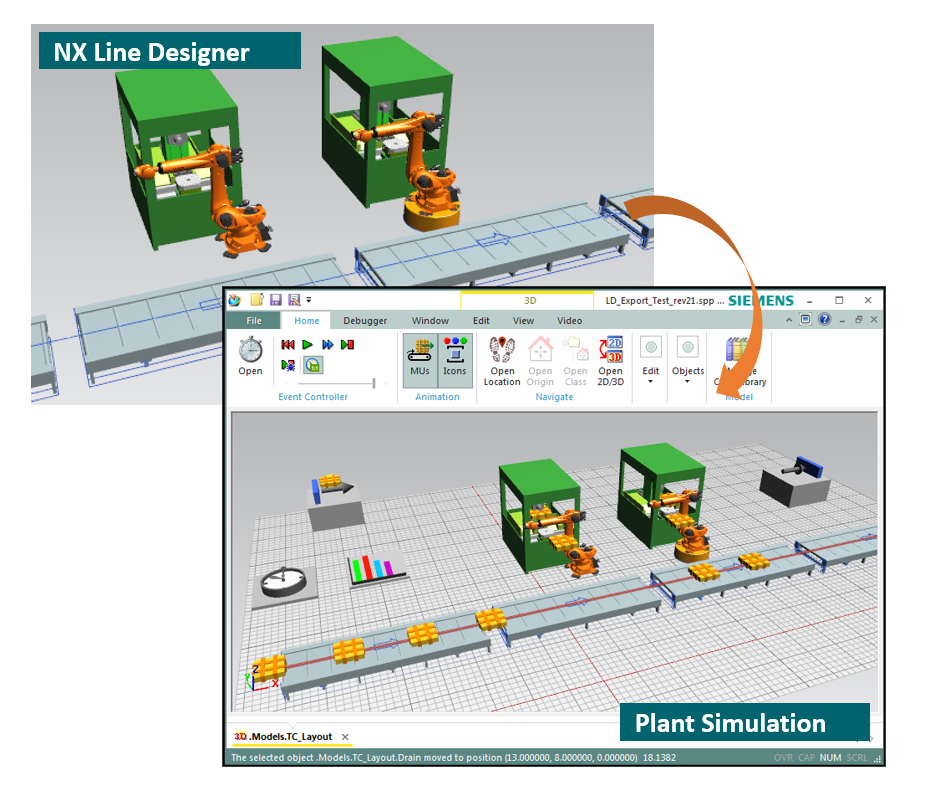
Task: Click the save-as icon in quick access
Action: click(x=294, y=300)
